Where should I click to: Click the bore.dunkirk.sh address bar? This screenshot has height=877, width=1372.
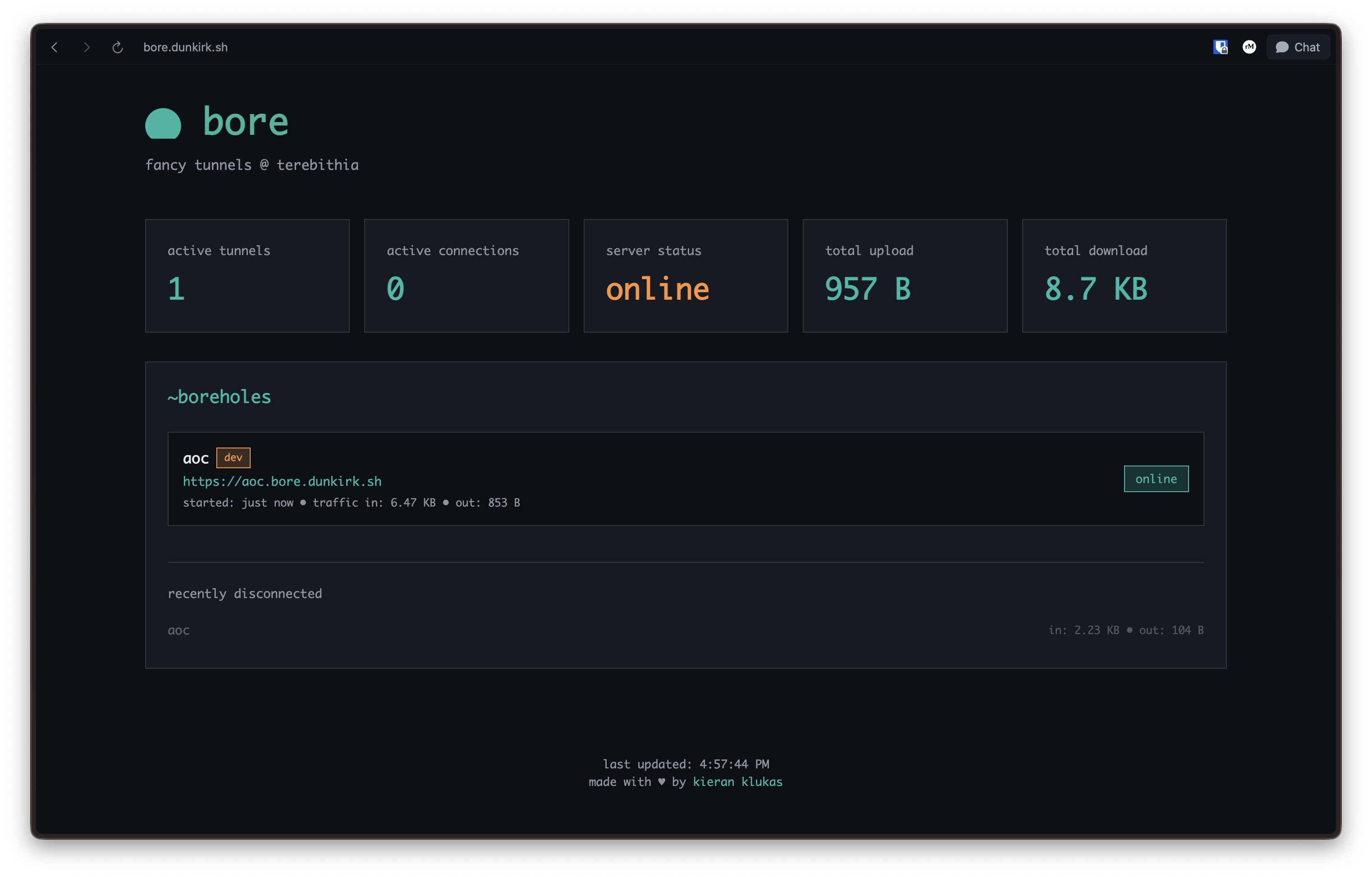[185, 47]
